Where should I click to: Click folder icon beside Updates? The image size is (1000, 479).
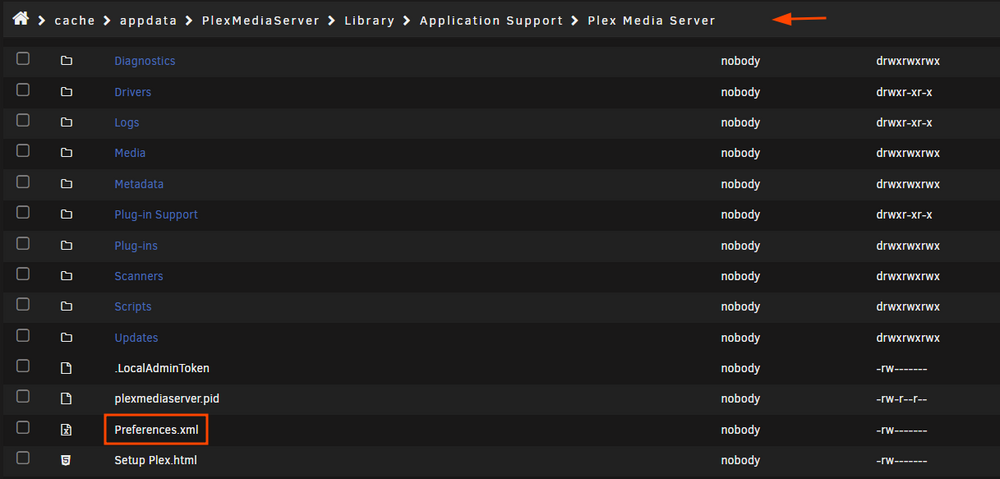pos(66,337)
